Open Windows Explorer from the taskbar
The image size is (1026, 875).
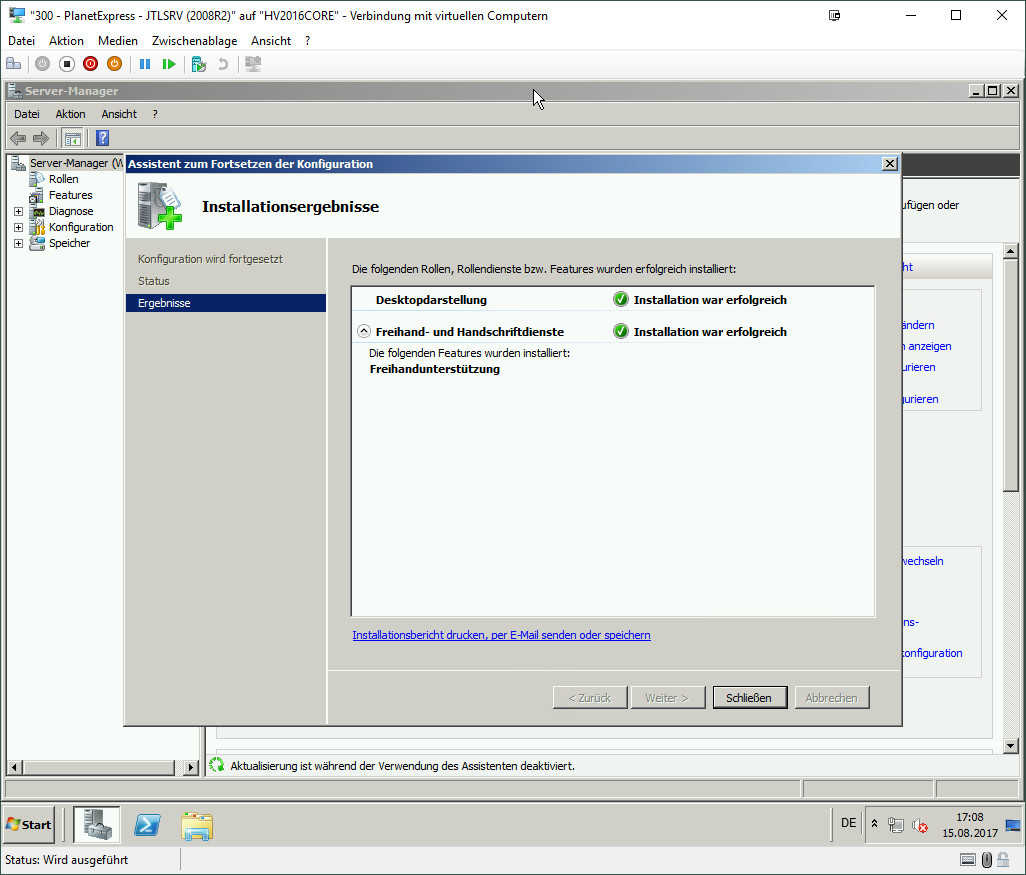tap(197, 825)
